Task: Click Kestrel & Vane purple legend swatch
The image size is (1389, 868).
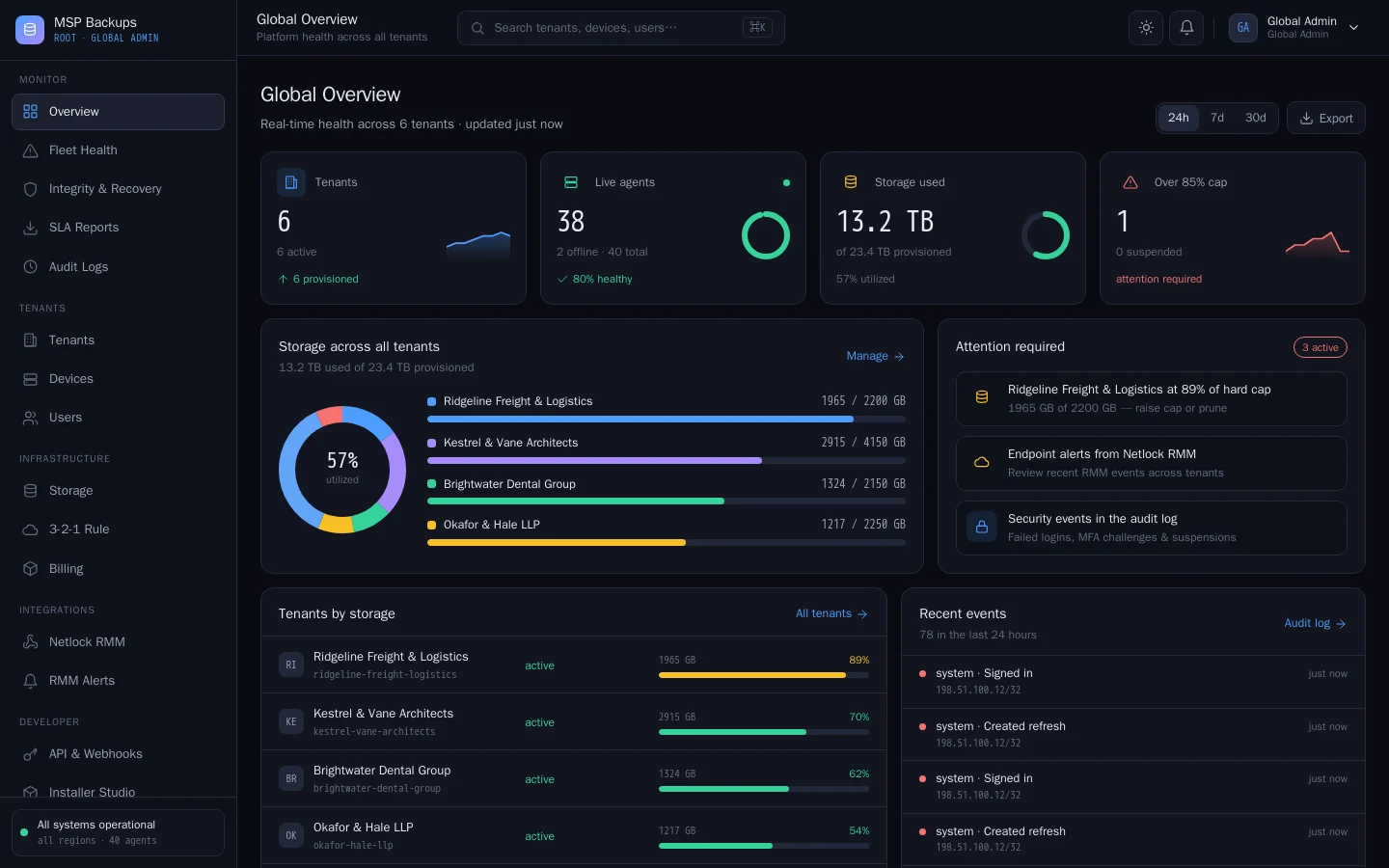Action: point(432,443)
